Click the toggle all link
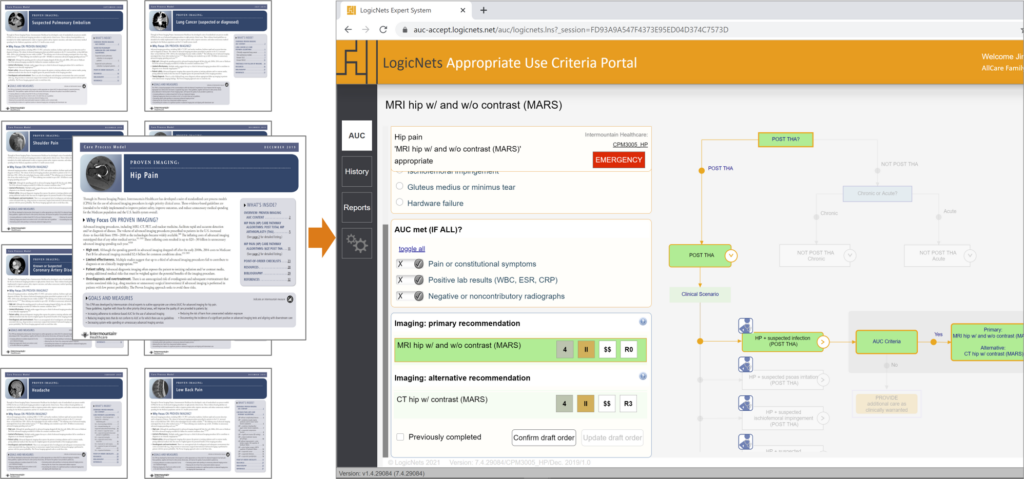The width and height of the screenshot is (1024, 479). pos(411,248)
